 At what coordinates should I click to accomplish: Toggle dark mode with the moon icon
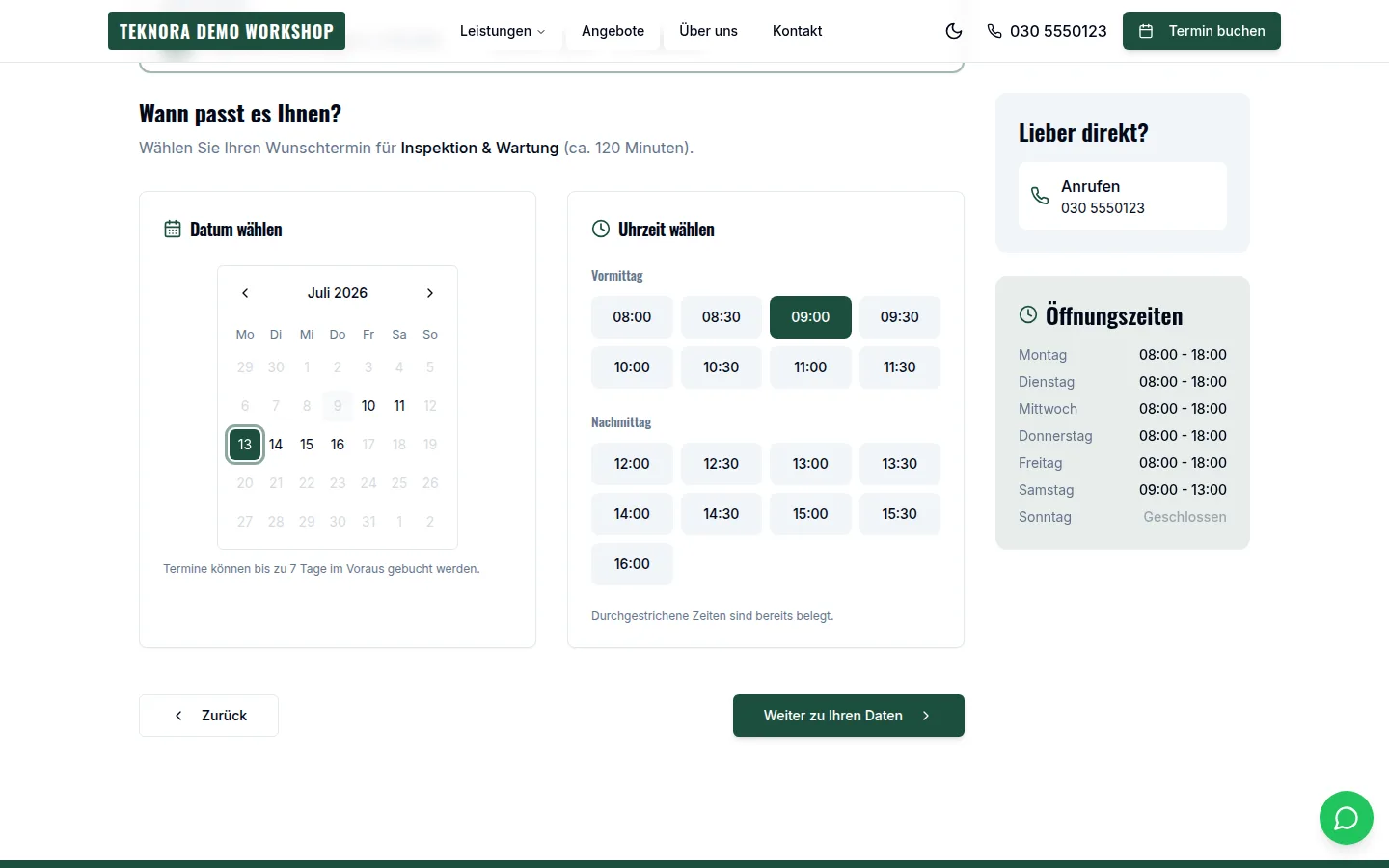pos(954,31)
